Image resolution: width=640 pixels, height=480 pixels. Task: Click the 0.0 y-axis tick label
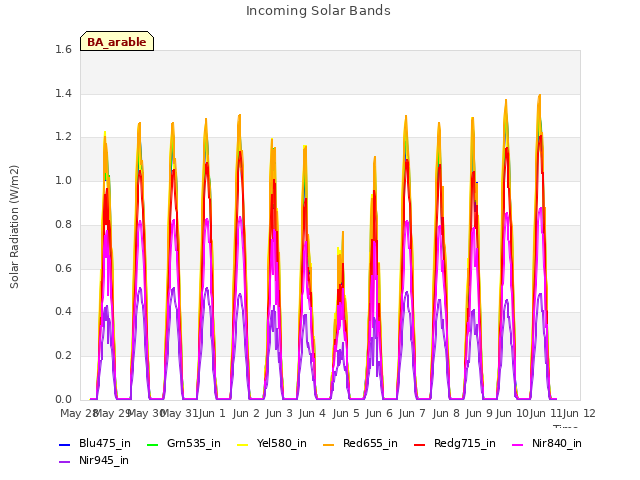pyautogui.click(x=63, y=399)
